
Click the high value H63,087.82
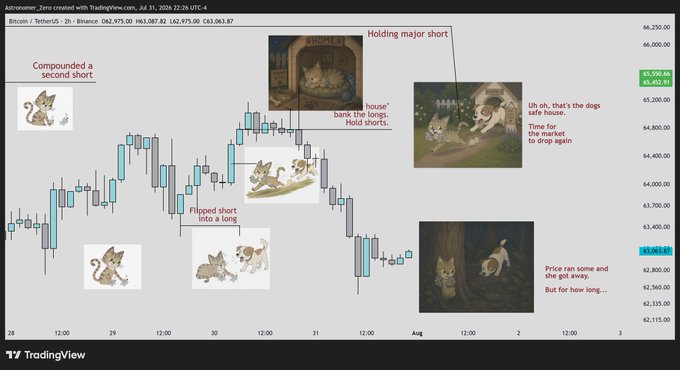click(150, 21)
